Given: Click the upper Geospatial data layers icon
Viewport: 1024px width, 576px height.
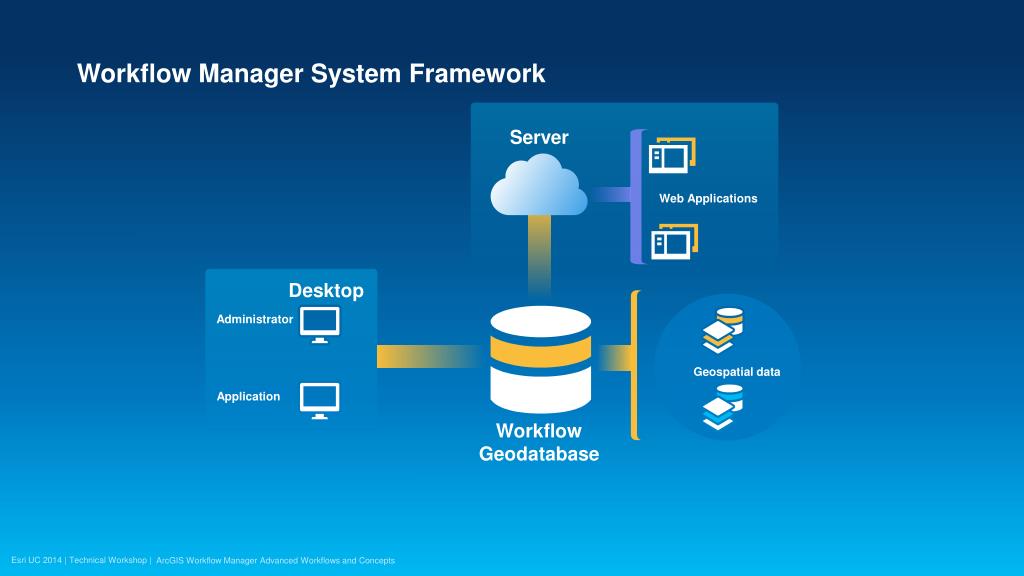Looking at the screenshot, I should click(723, 330).
